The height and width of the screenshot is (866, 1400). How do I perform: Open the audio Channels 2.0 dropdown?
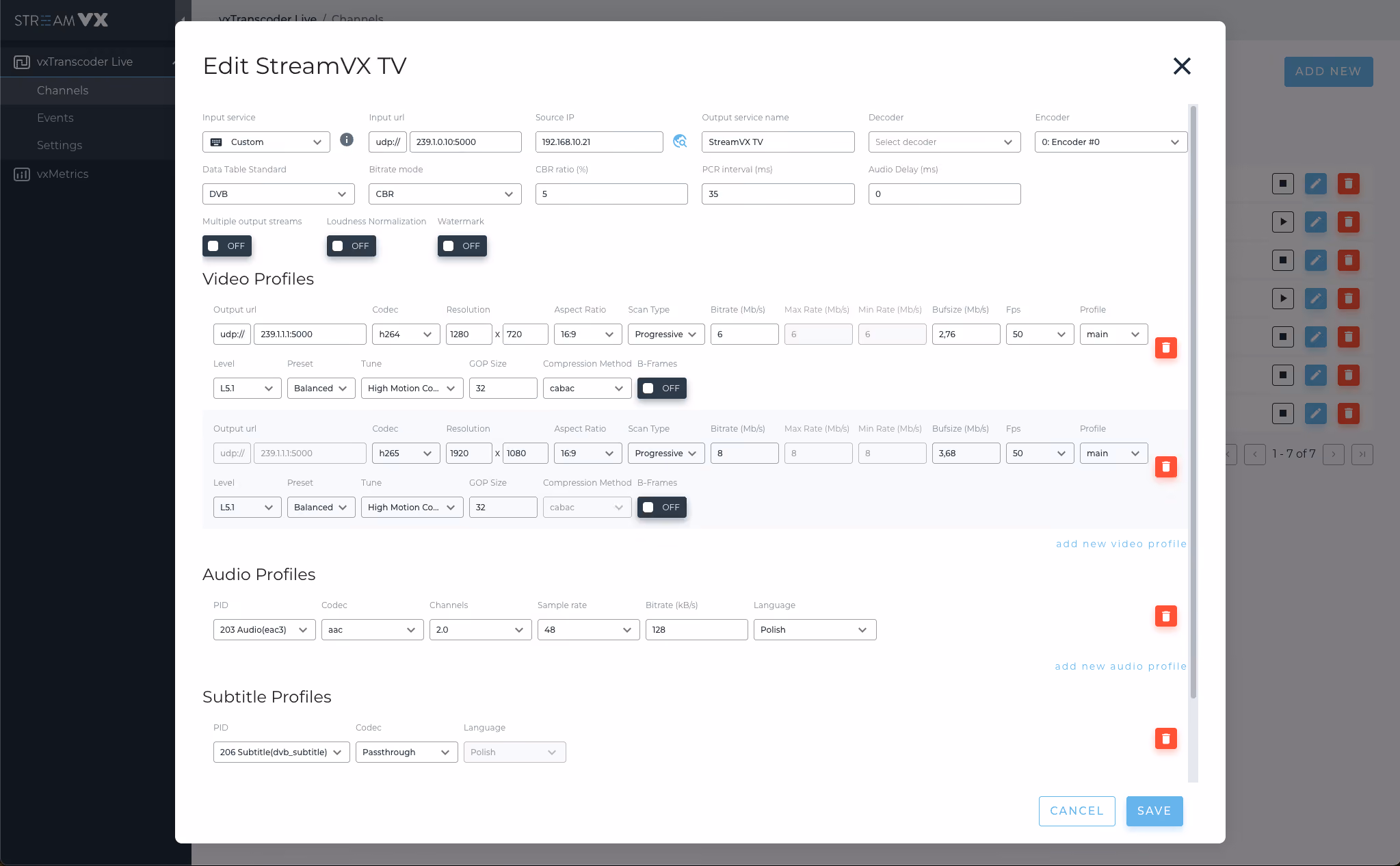[x=481, y=629]
